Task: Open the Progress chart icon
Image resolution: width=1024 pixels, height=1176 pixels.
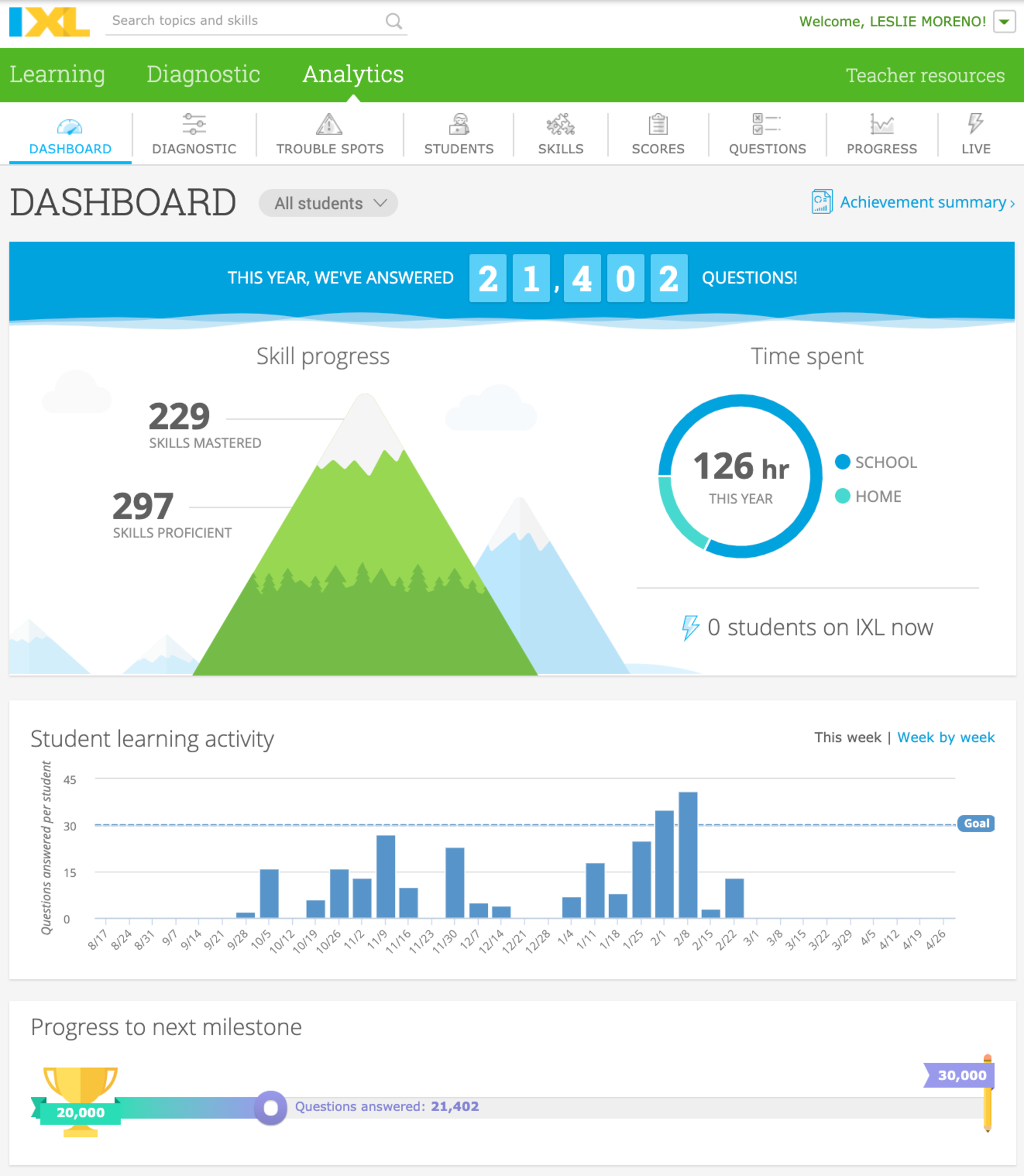Action: 882,125
